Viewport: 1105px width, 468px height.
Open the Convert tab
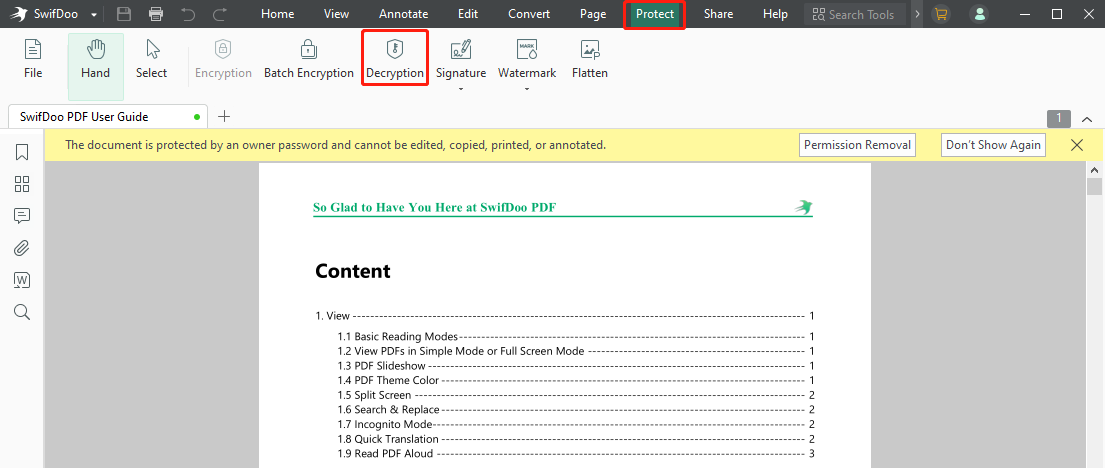coord(529,14)
